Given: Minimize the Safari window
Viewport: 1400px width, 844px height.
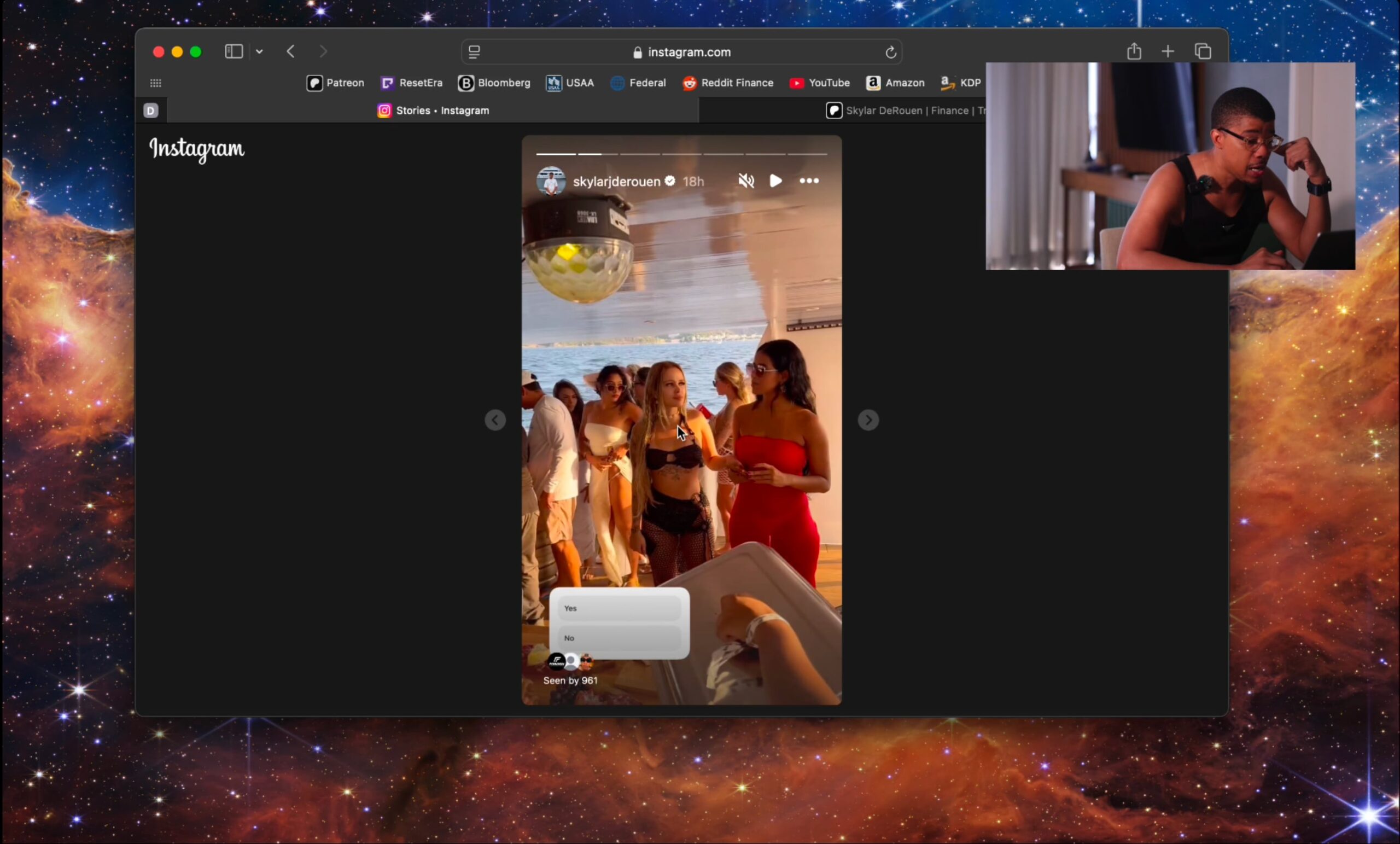Looking at the screenshot, I should tap(177, 53).
